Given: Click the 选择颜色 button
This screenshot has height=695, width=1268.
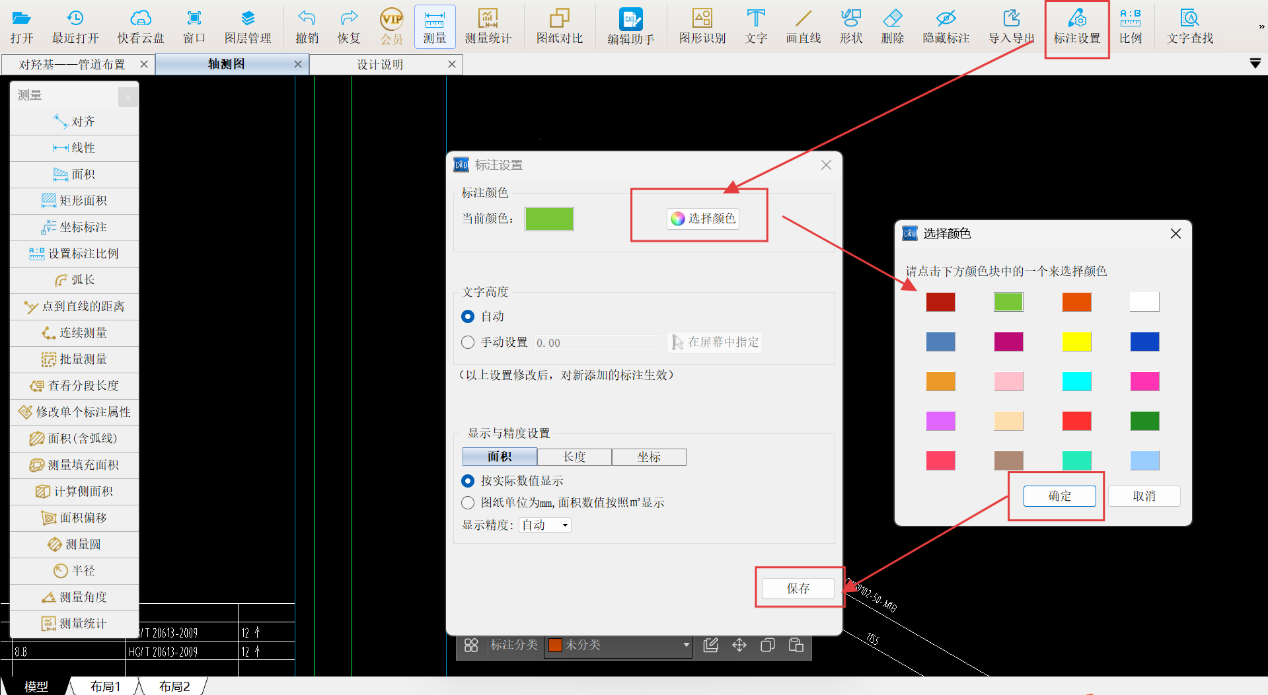Looking at the screenshot, I should (703, 218).
